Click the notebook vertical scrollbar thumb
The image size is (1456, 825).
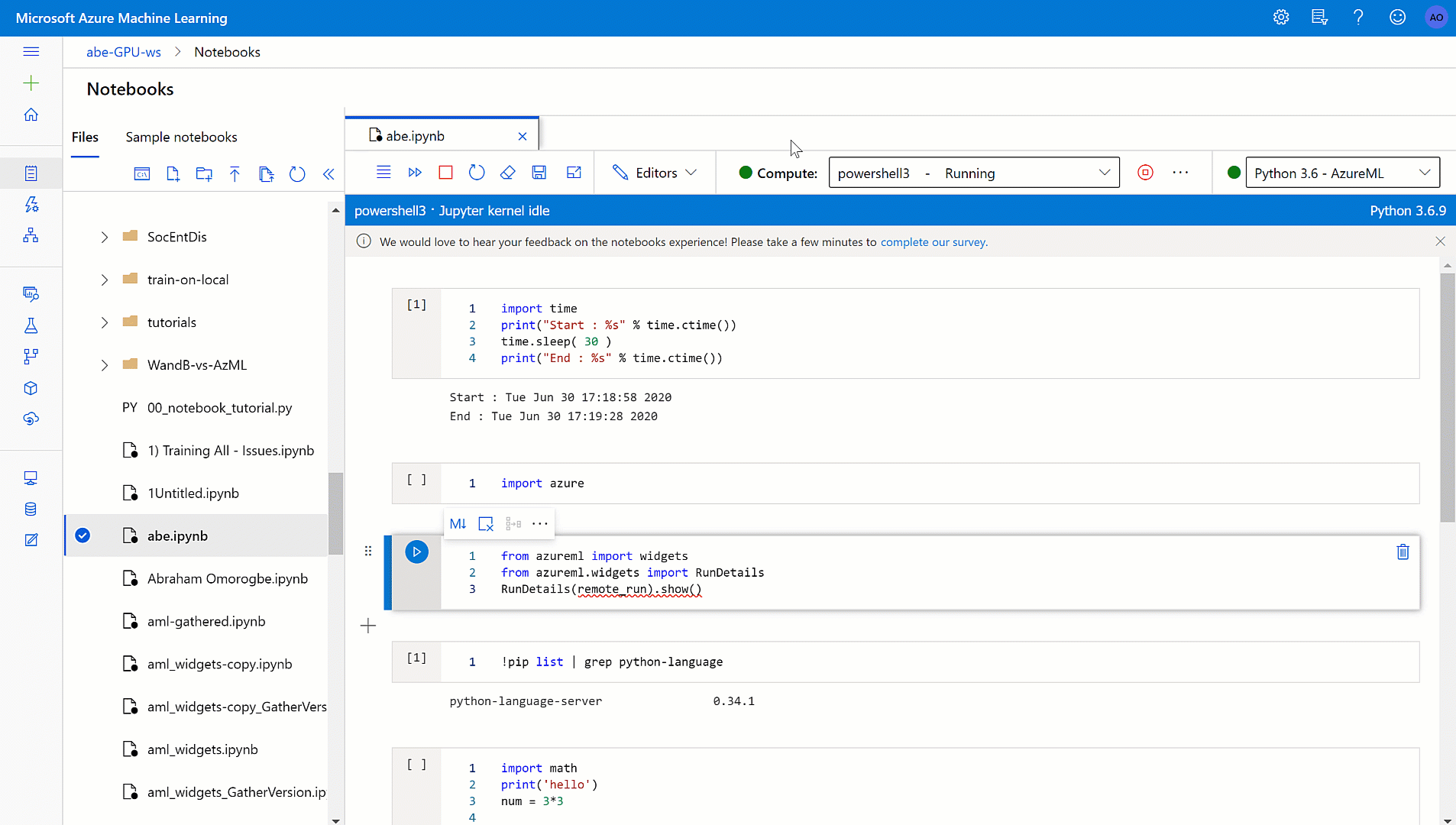coord(1448,397)
